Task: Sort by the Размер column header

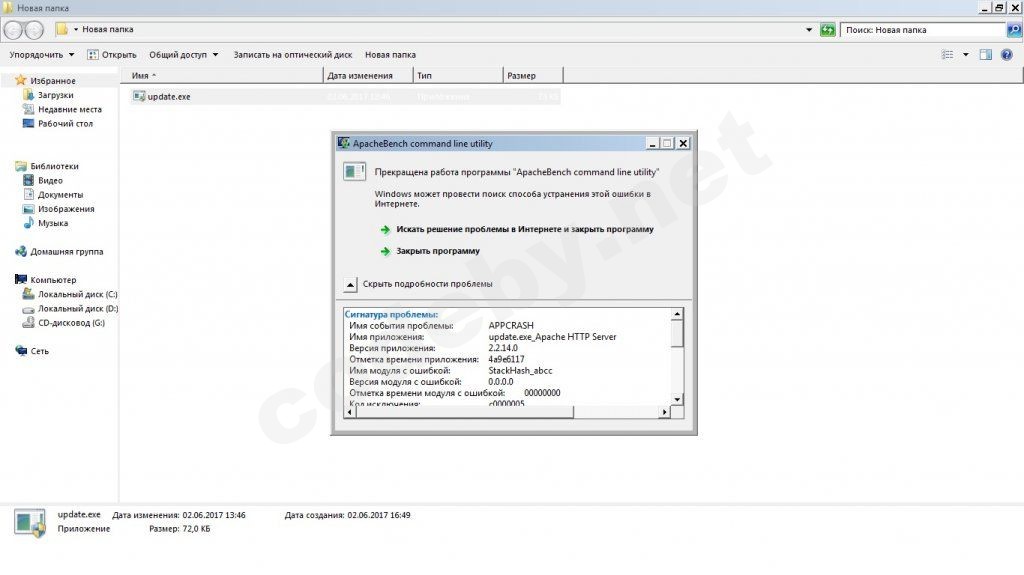Action: (x=533, y=75)
